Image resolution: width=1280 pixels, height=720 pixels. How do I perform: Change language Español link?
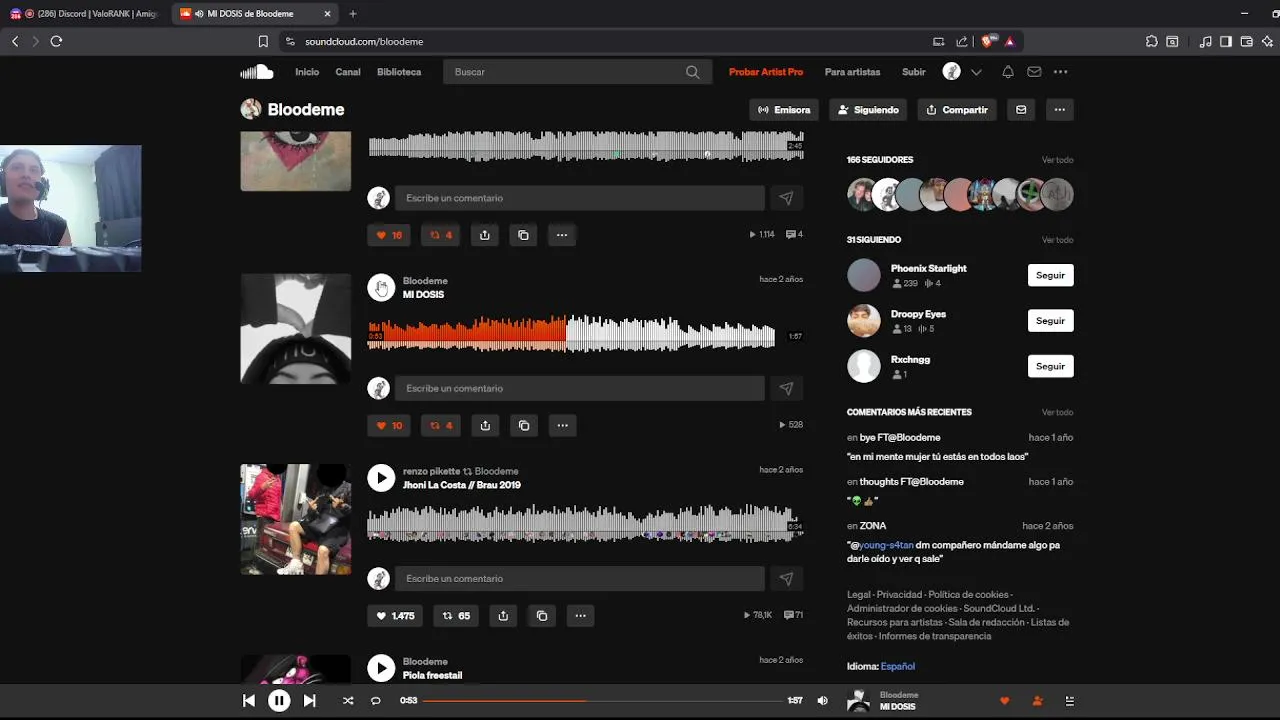(x=898, y=666)
